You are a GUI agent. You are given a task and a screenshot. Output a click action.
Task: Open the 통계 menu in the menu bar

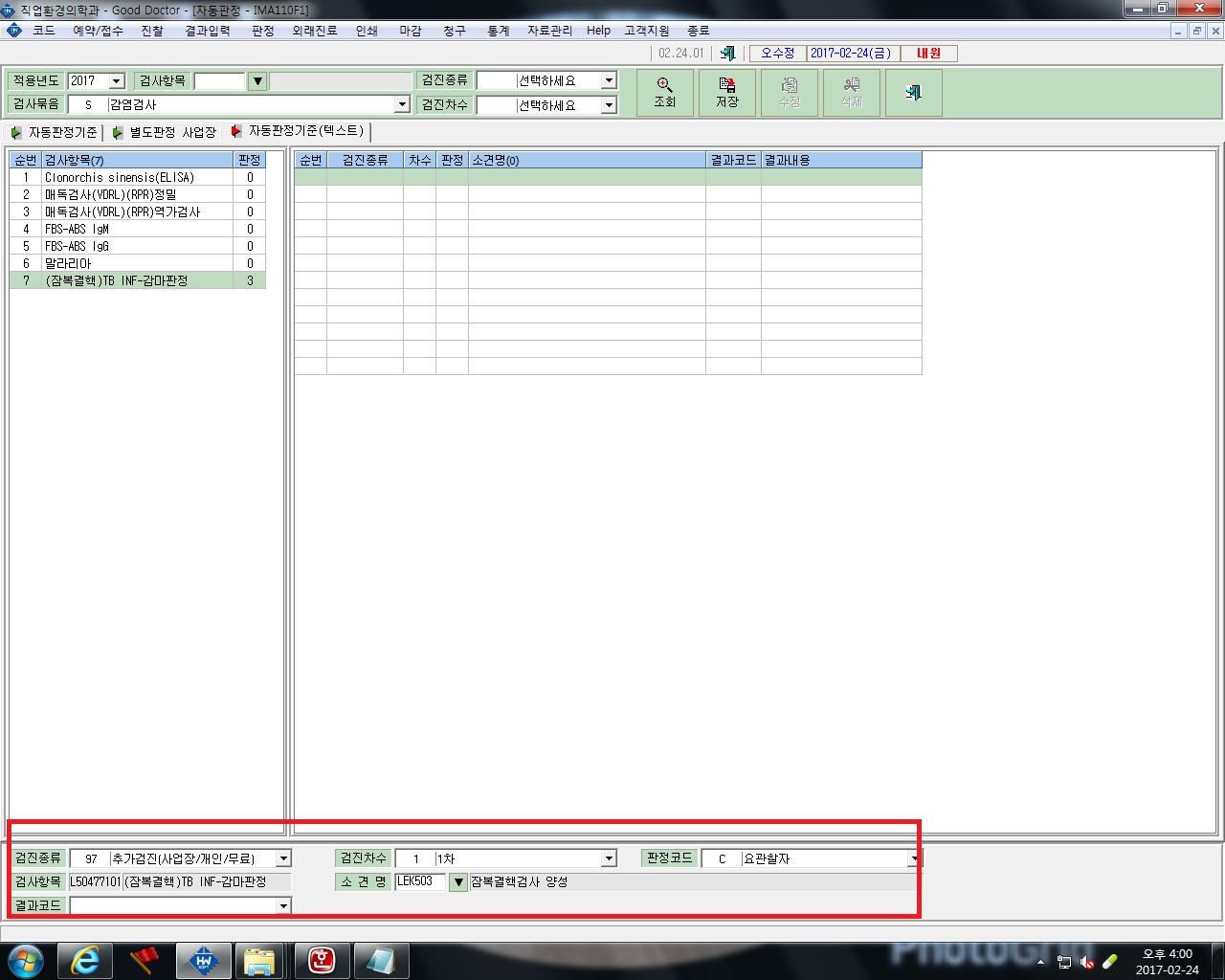coord(499,31)
